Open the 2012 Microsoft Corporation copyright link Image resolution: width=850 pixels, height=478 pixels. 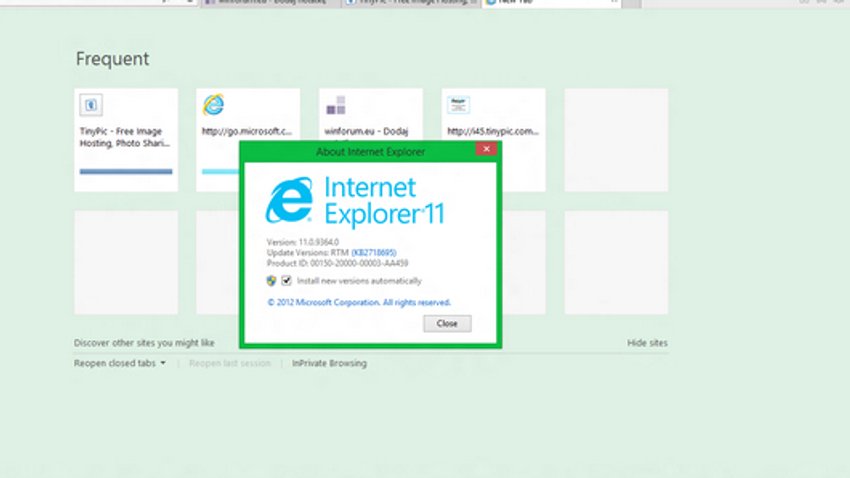click(359, 302)
